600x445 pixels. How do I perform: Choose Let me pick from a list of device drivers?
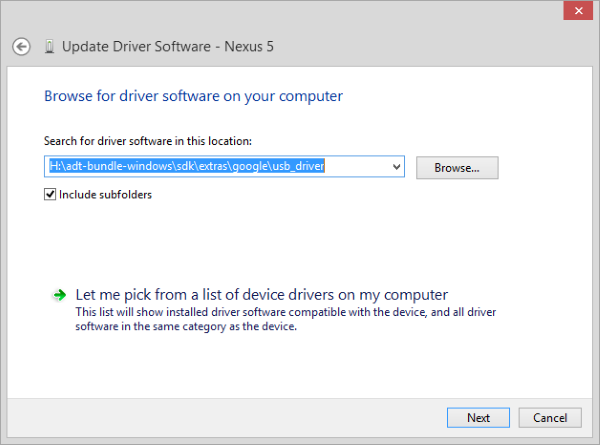(261, 295)
